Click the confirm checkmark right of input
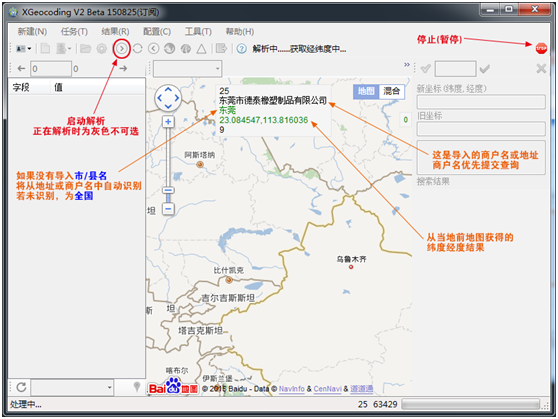 tap(485, 68)
